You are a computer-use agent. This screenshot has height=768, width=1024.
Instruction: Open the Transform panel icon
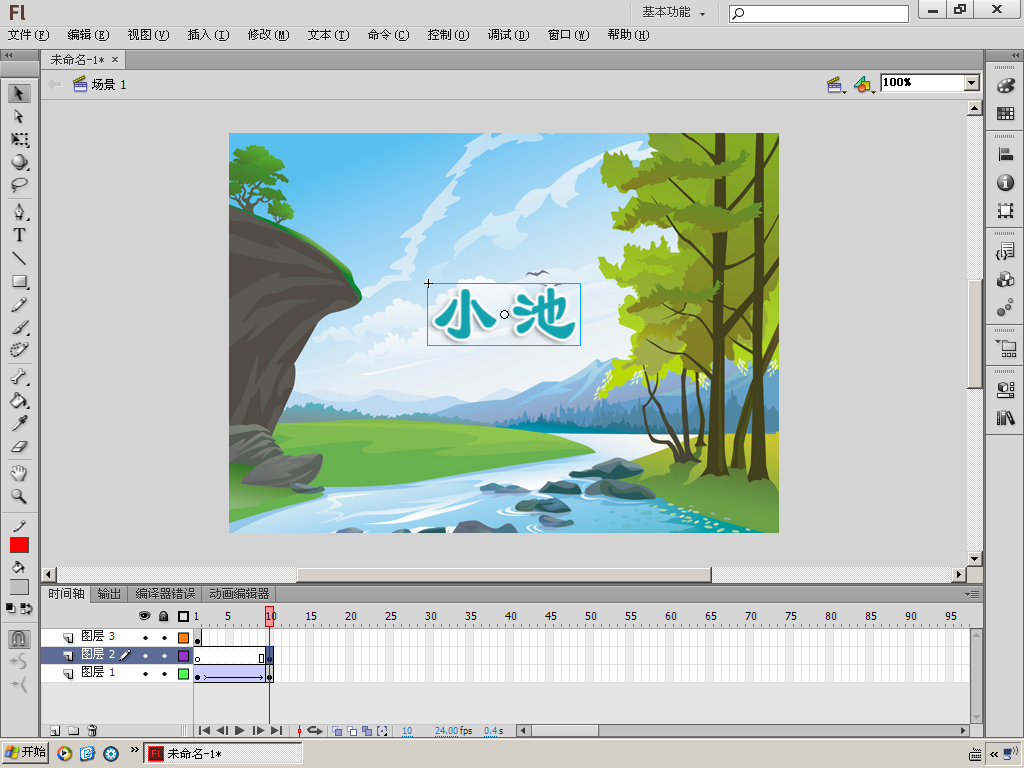[1006, 210]
